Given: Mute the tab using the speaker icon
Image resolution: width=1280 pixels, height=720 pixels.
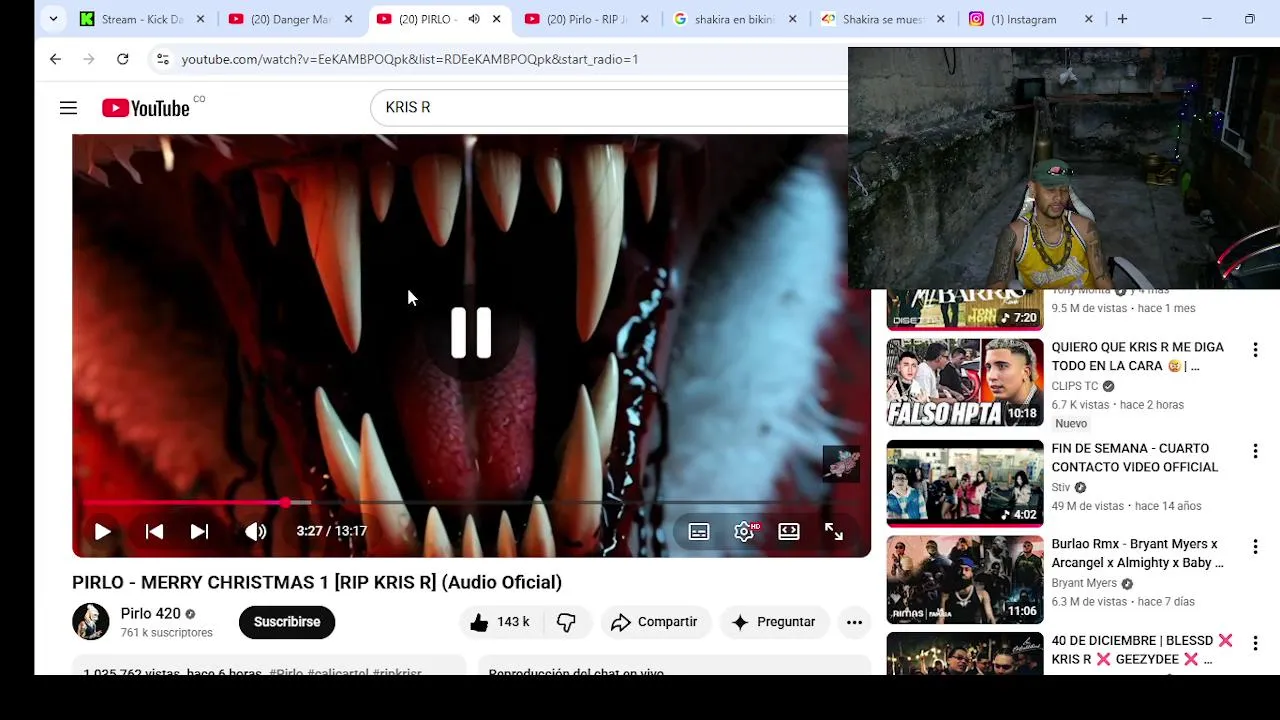Looking at the screenshot, I should tap(473, 19).
